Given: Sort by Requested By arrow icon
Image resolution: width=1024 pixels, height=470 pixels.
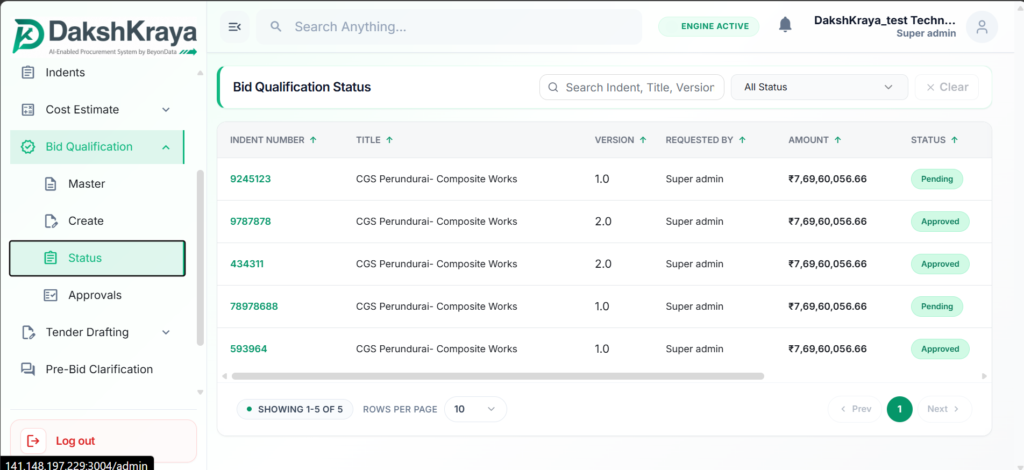Looking at the screenshot, I should click(742, 140).
